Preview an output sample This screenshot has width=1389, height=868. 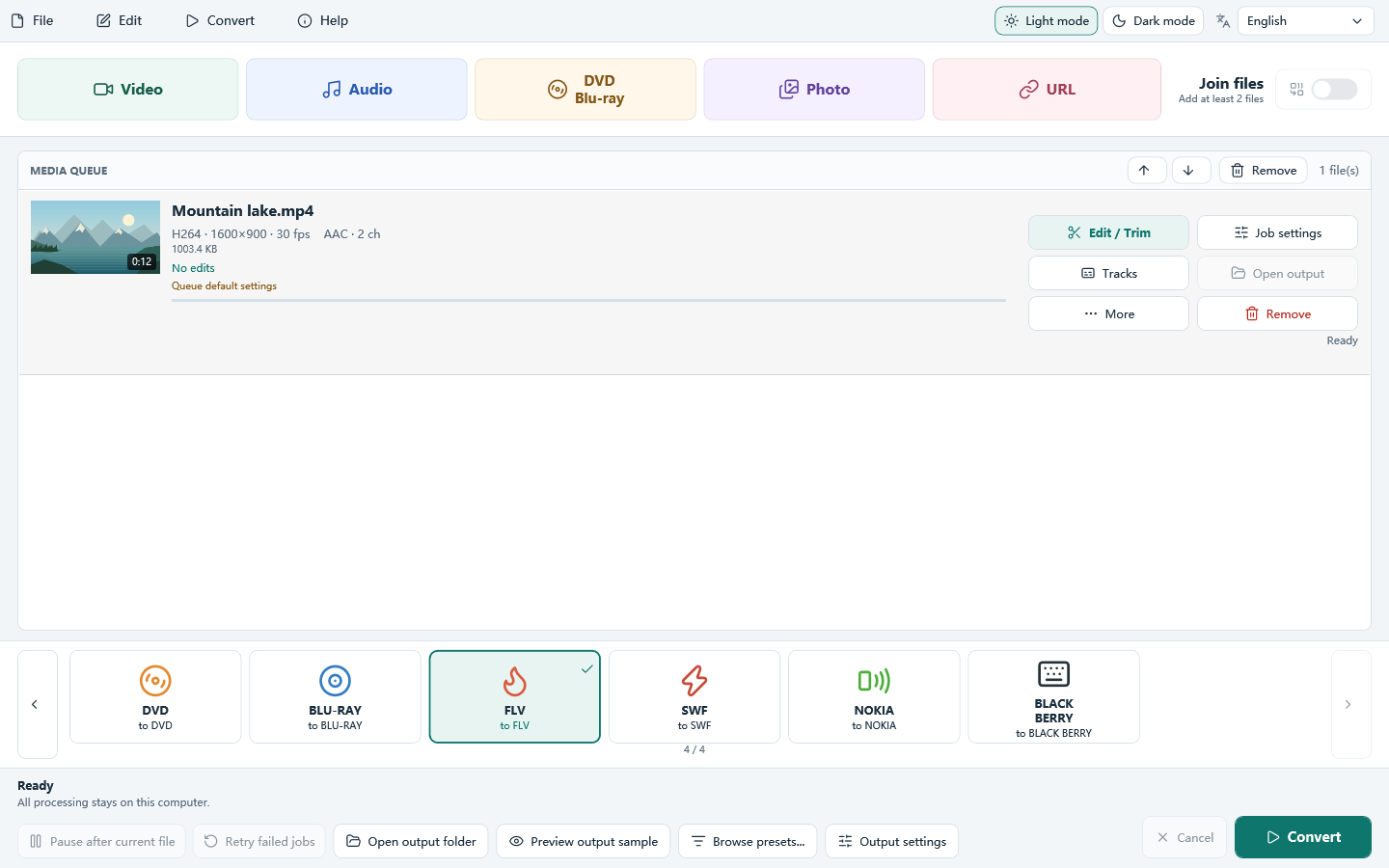583,841
